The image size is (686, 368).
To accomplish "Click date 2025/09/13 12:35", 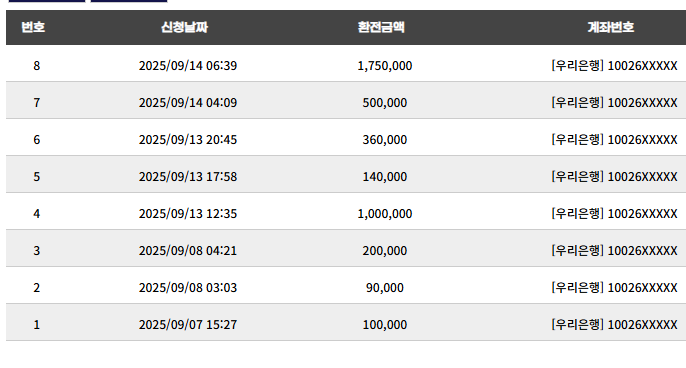I will click(188, 214).
